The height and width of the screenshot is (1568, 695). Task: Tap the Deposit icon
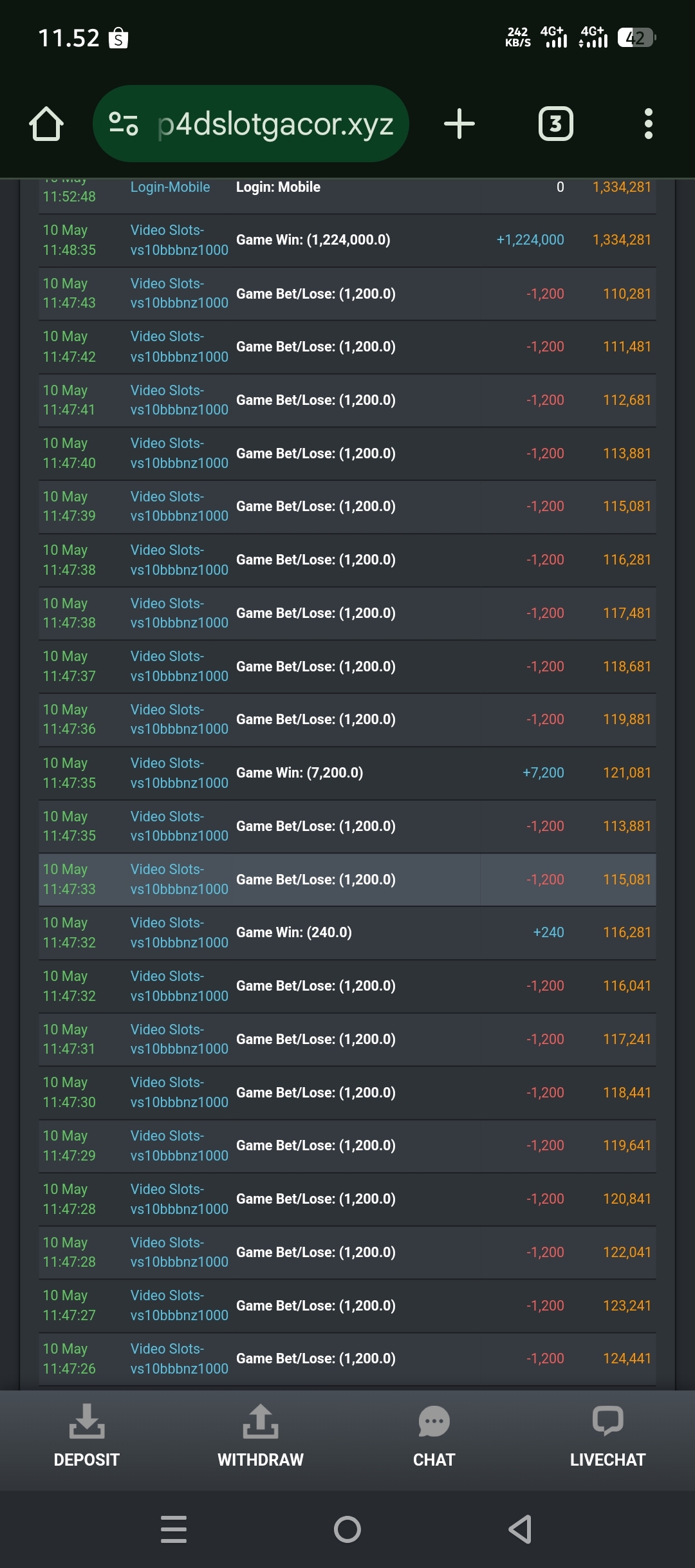(87, 1421)
